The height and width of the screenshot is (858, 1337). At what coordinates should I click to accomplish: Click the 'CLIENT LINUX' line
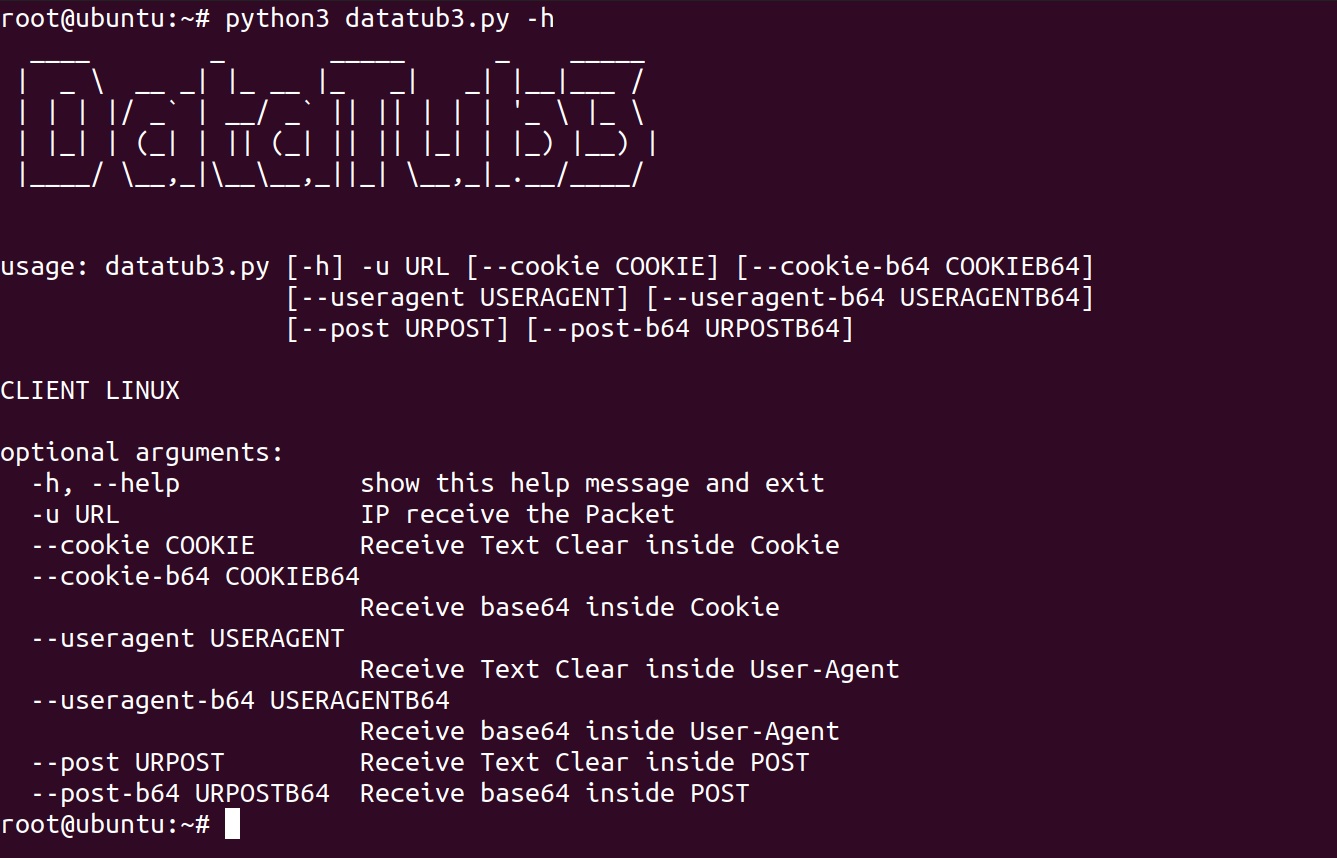click(90, 390)
